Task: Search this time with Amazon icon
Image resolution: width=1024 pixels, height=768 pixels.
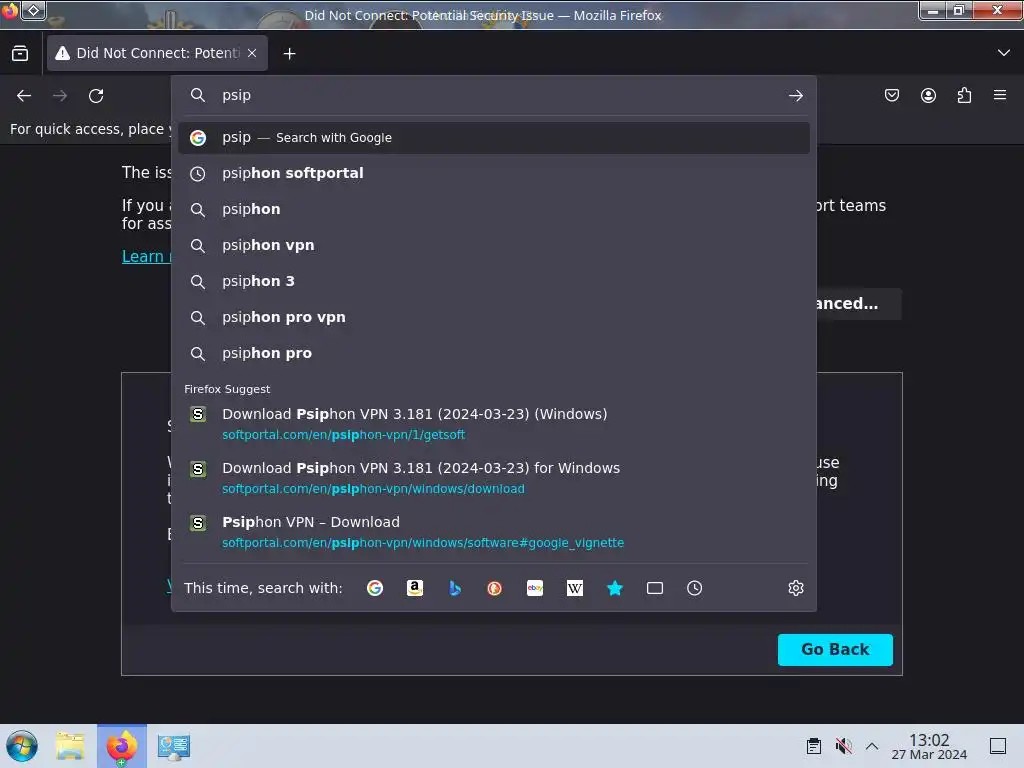Action: [x=415, y=588]
